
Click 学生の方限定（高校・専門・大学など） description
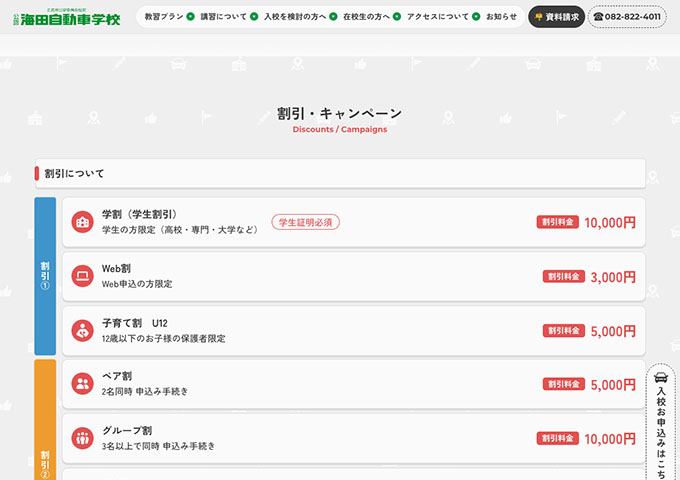pos(181,230)
